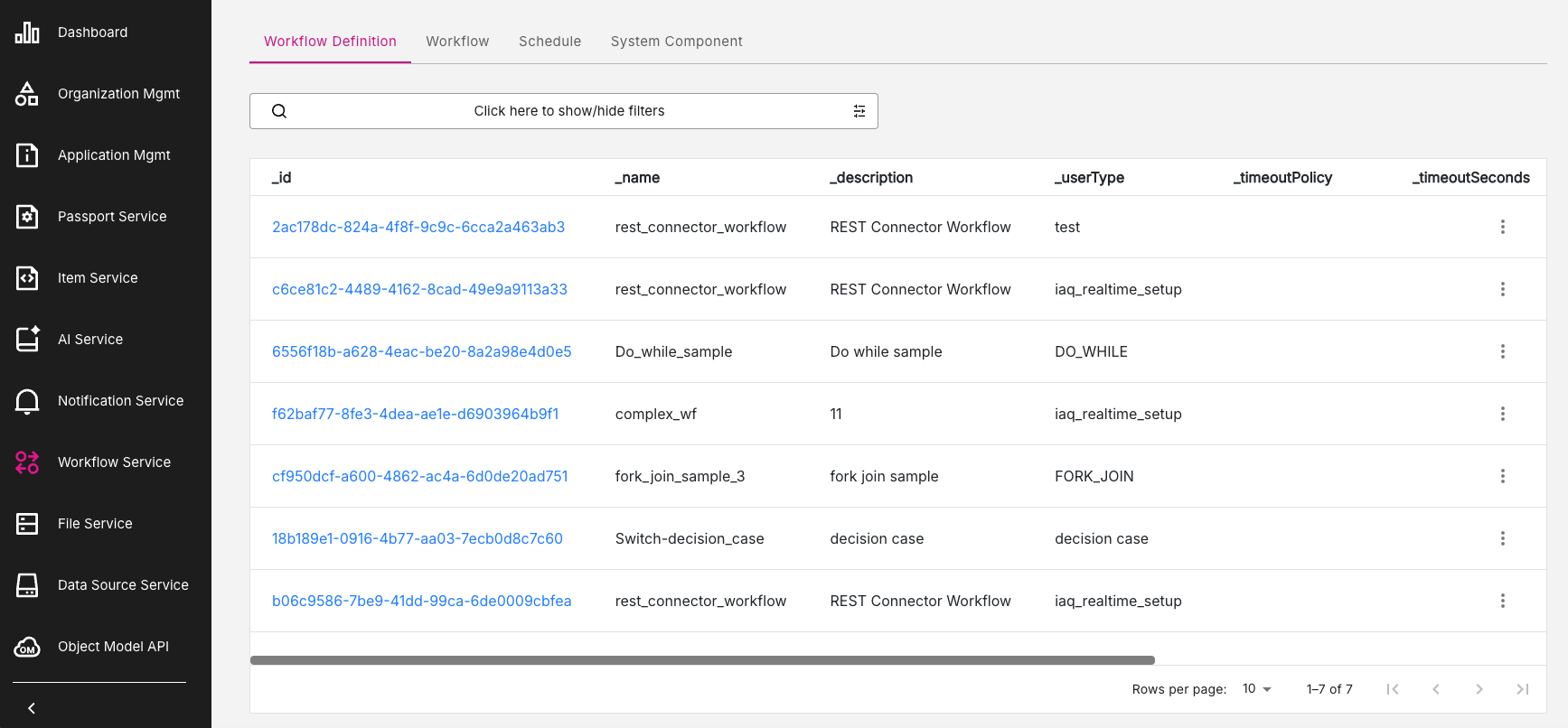Open workflow ID b06c9586-7be9-41dd-99ca-6de0009cbfea
The width and height of the screenshot is (1568, 728).
pyautogui.click(x=422, y=601)
